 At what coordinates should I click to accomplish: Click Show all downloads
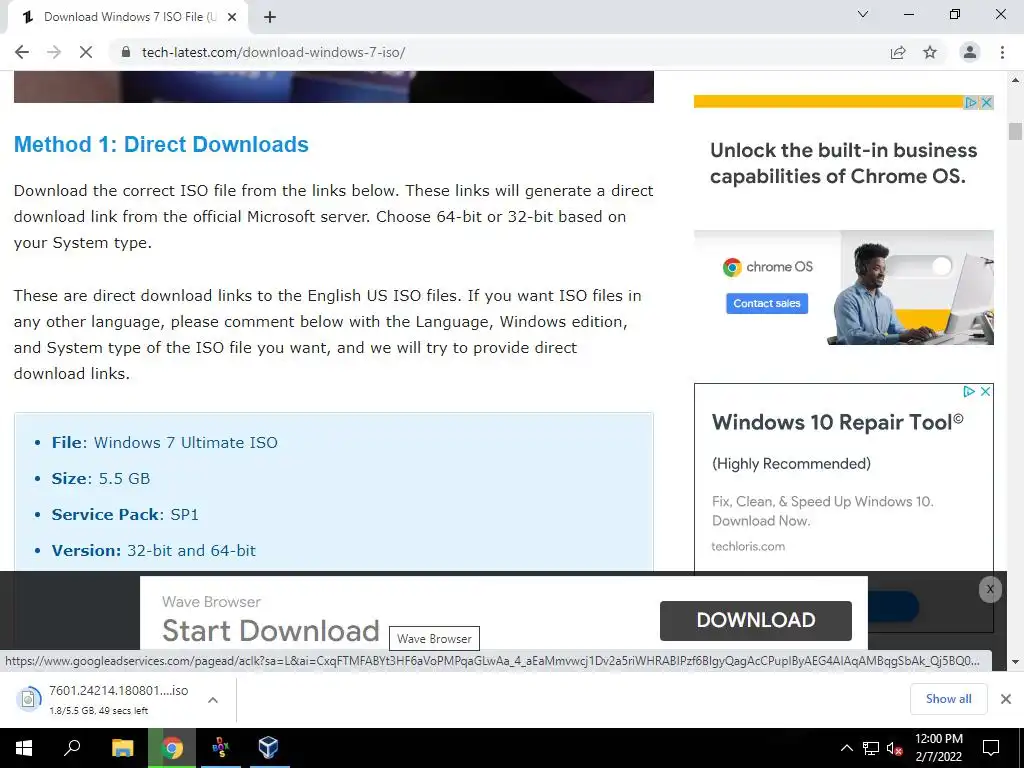[948, 699]
